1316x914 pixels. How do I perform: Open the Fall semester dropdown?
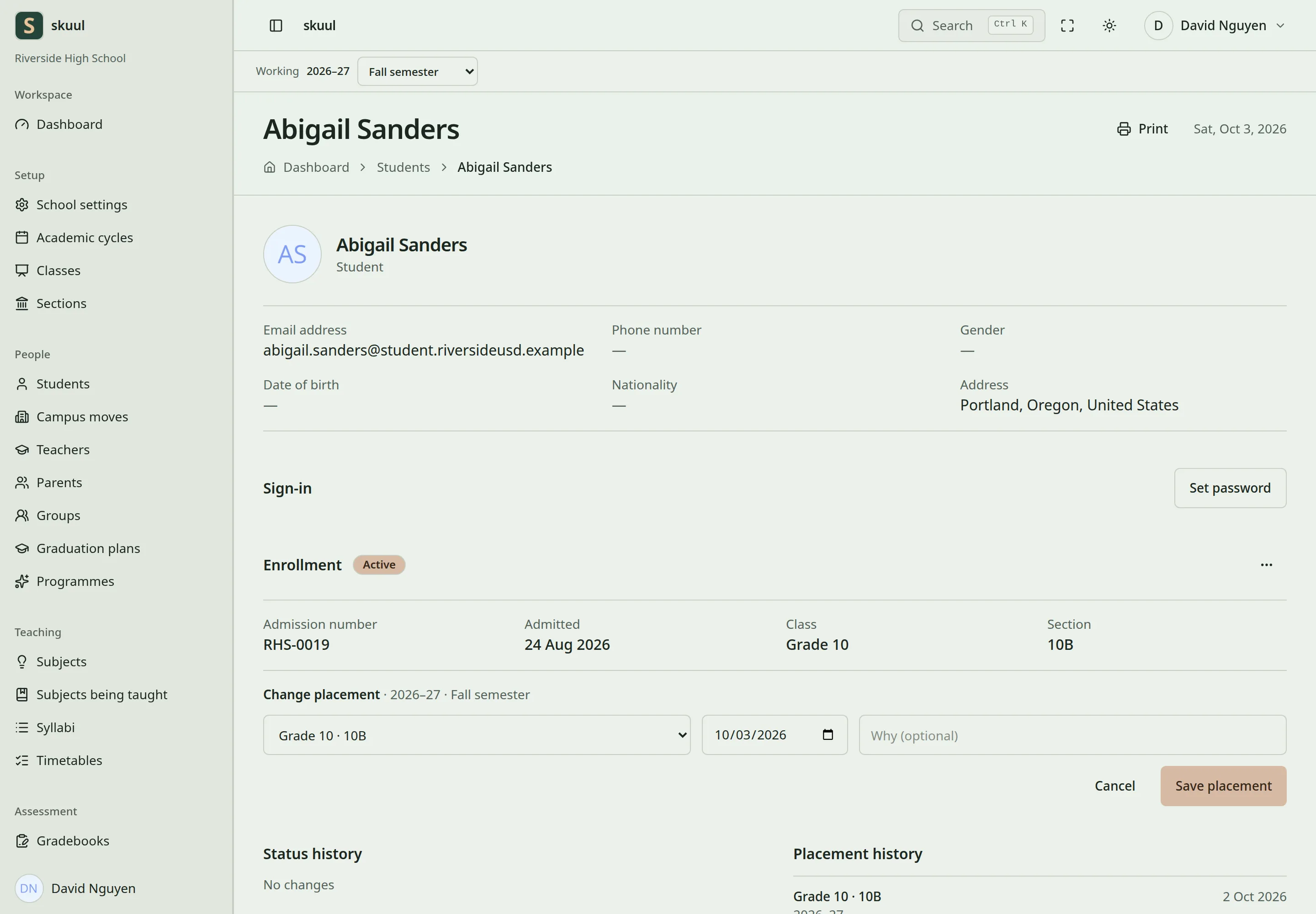[x=418, y=72]
